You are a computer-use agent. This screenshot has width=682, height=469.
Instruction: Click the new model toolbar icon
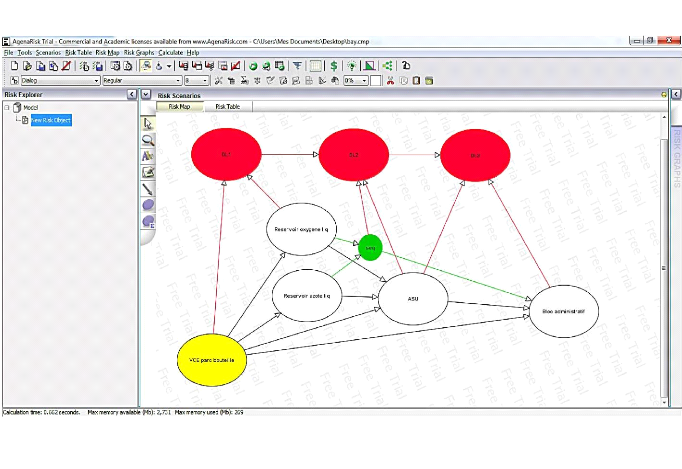14,66
